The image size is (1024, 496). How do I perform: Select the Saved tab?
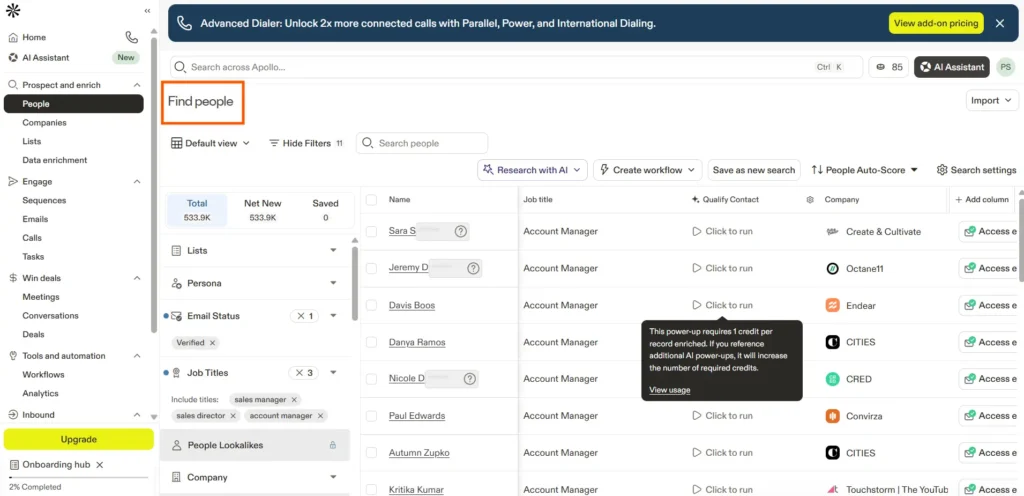(x=325, y=209)
